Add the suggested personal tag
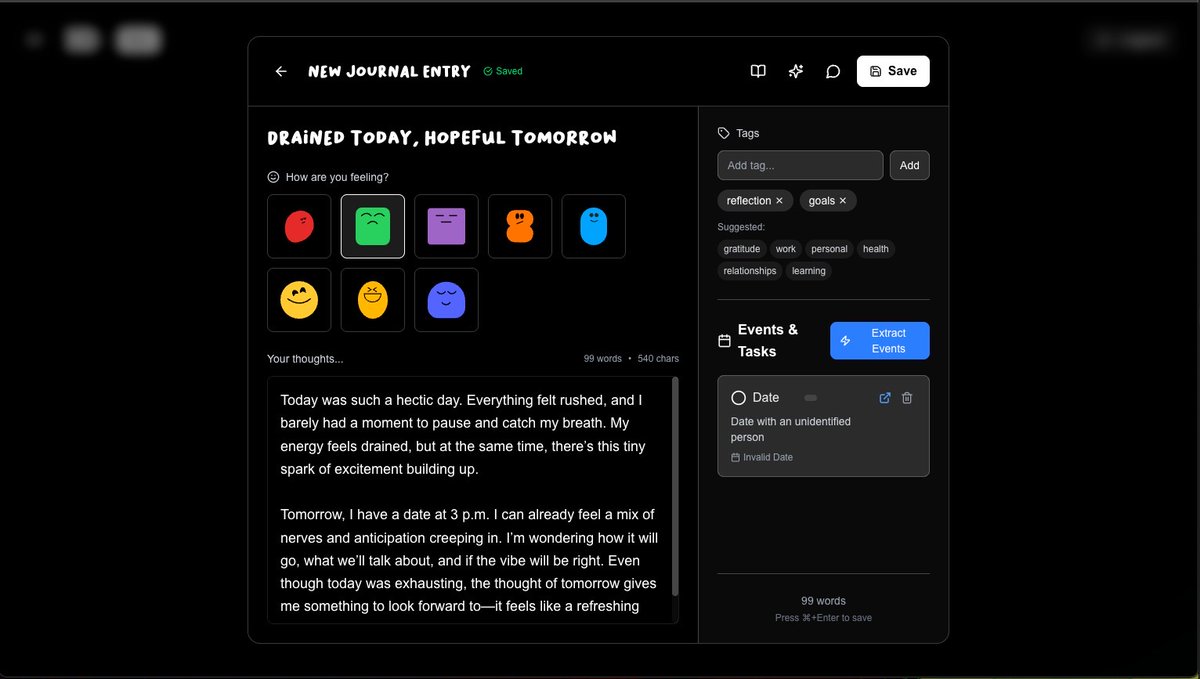The image size is (1200, 679). tap(829, 249)
